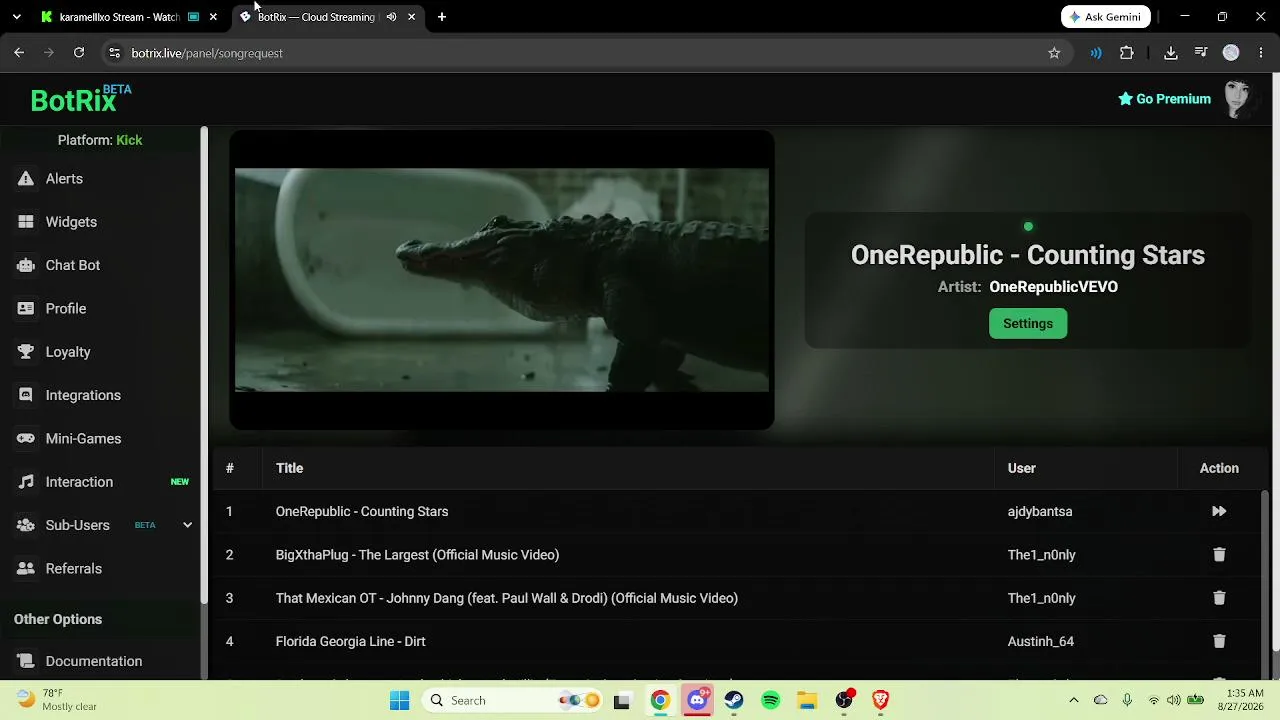This screenshot has height=720, width=1280.
Task: Click the address bar URL field
Action: (582, 53)
